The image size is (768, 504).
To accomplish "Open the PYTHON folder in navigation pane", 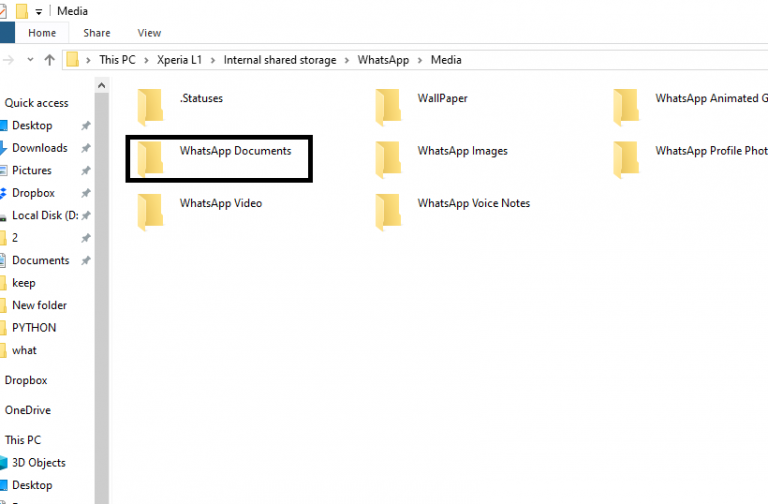I will (x=34, y=328).
